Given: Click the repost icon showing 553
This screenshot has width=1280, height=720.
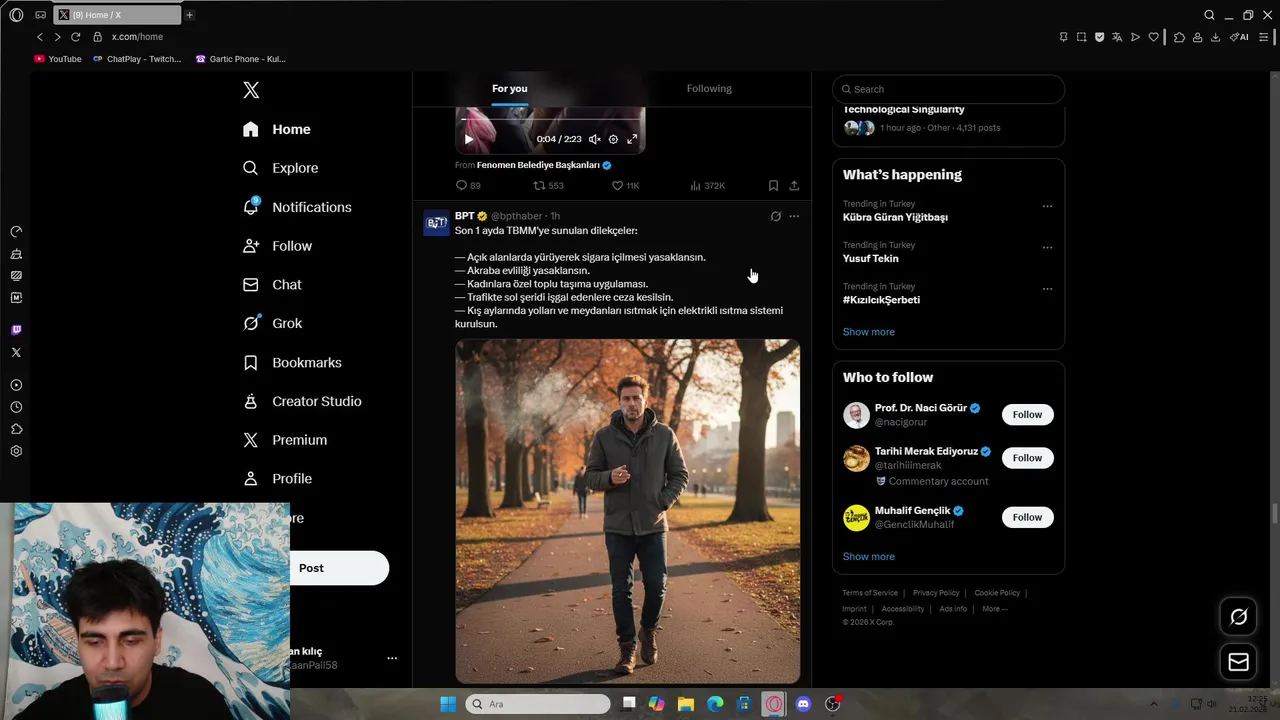Looking at the screenshot, I should pyautogui.click(x=539, y=186).
